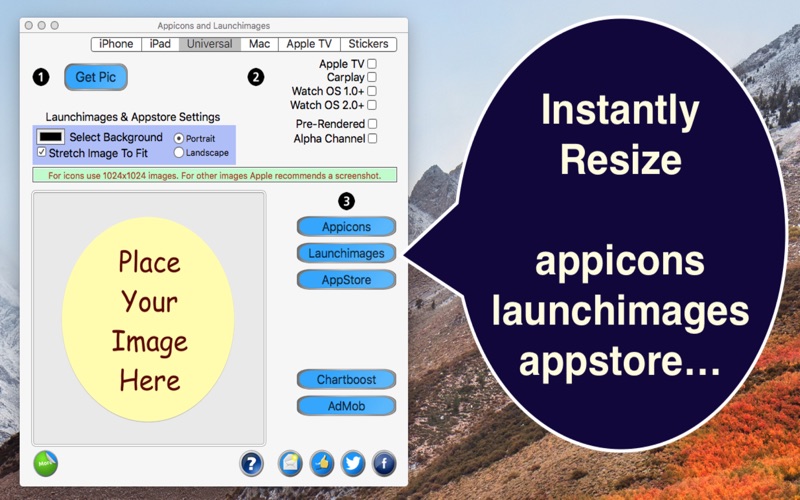The image size is (800, 500).
Task: Open the Stickers tab
Action: coord(368,44)
